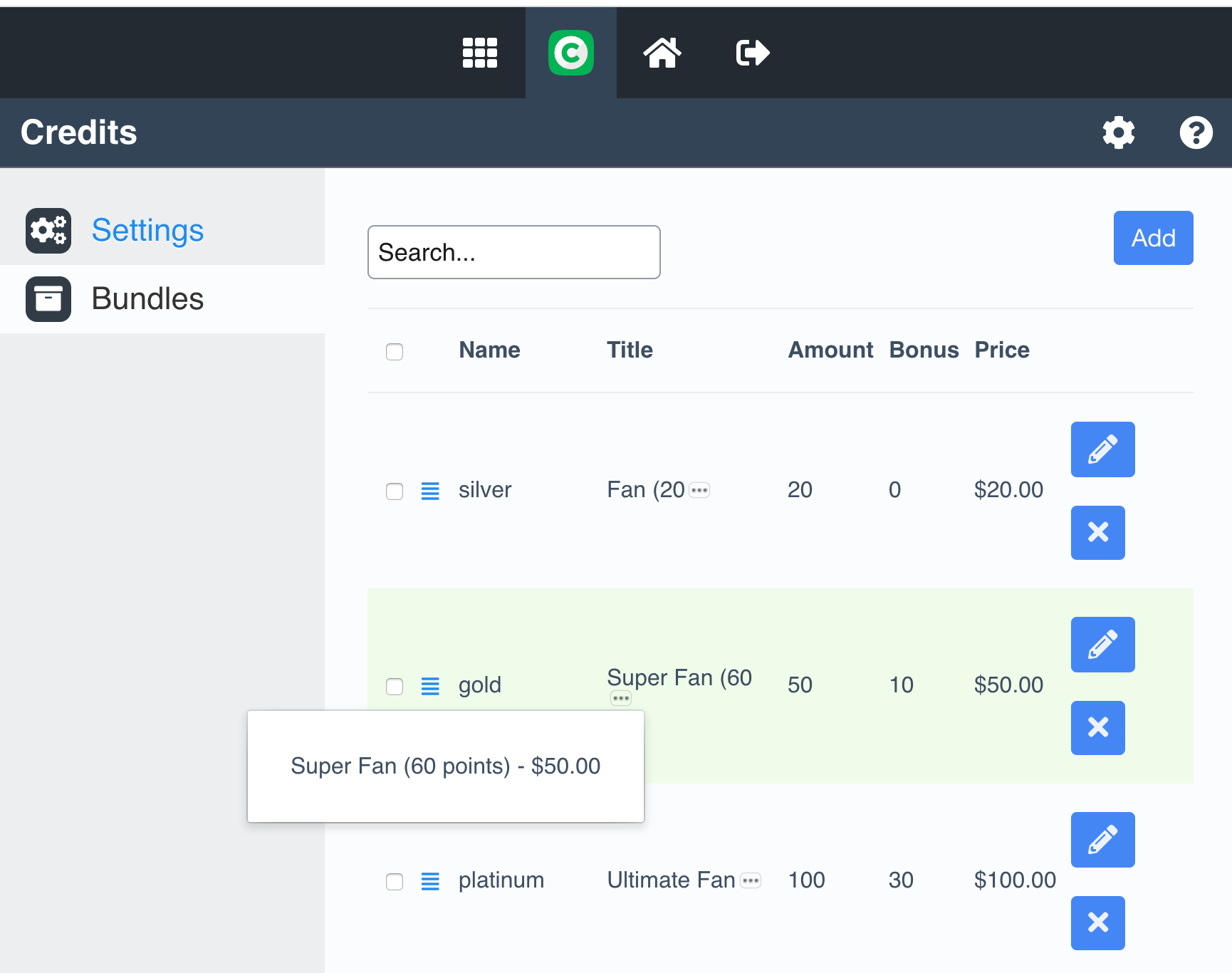
Task: Open the Settings sidebar item
Action: tap(147, 230)
